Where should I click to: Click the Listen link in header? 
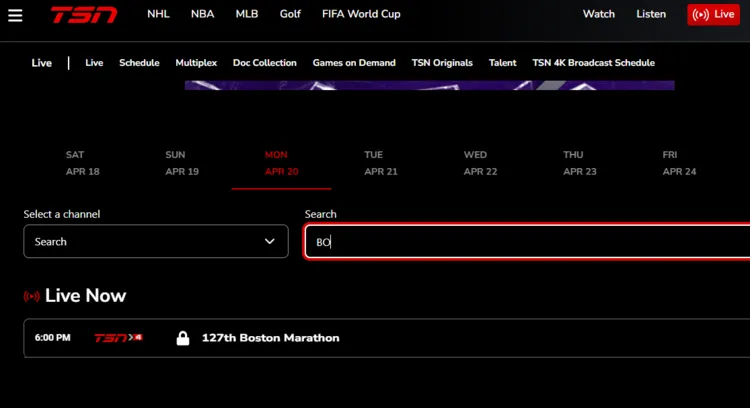tap(651, 14)
